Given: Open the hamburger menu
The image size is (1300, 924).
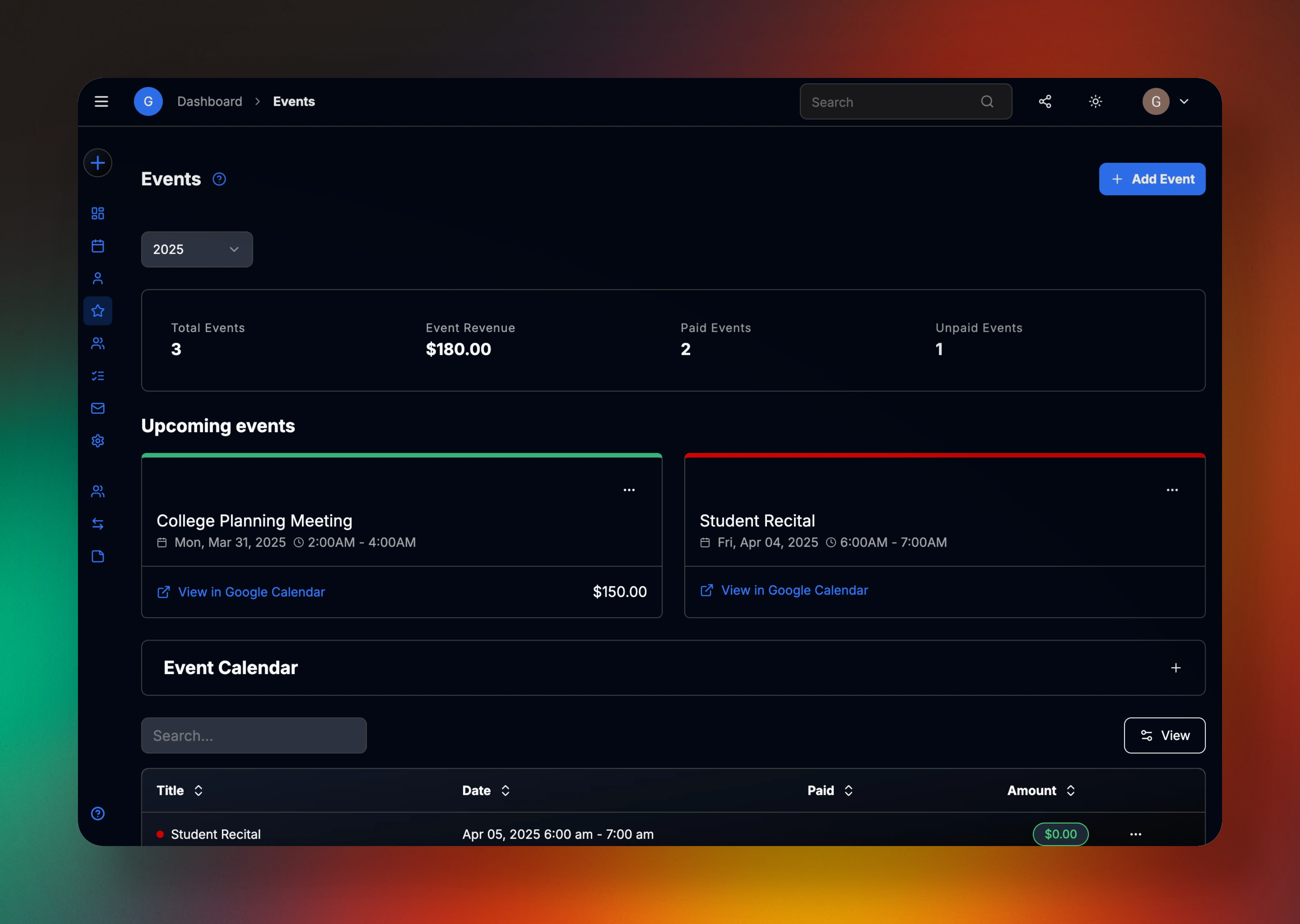Looking at the screenshot, I should [101, 101].
